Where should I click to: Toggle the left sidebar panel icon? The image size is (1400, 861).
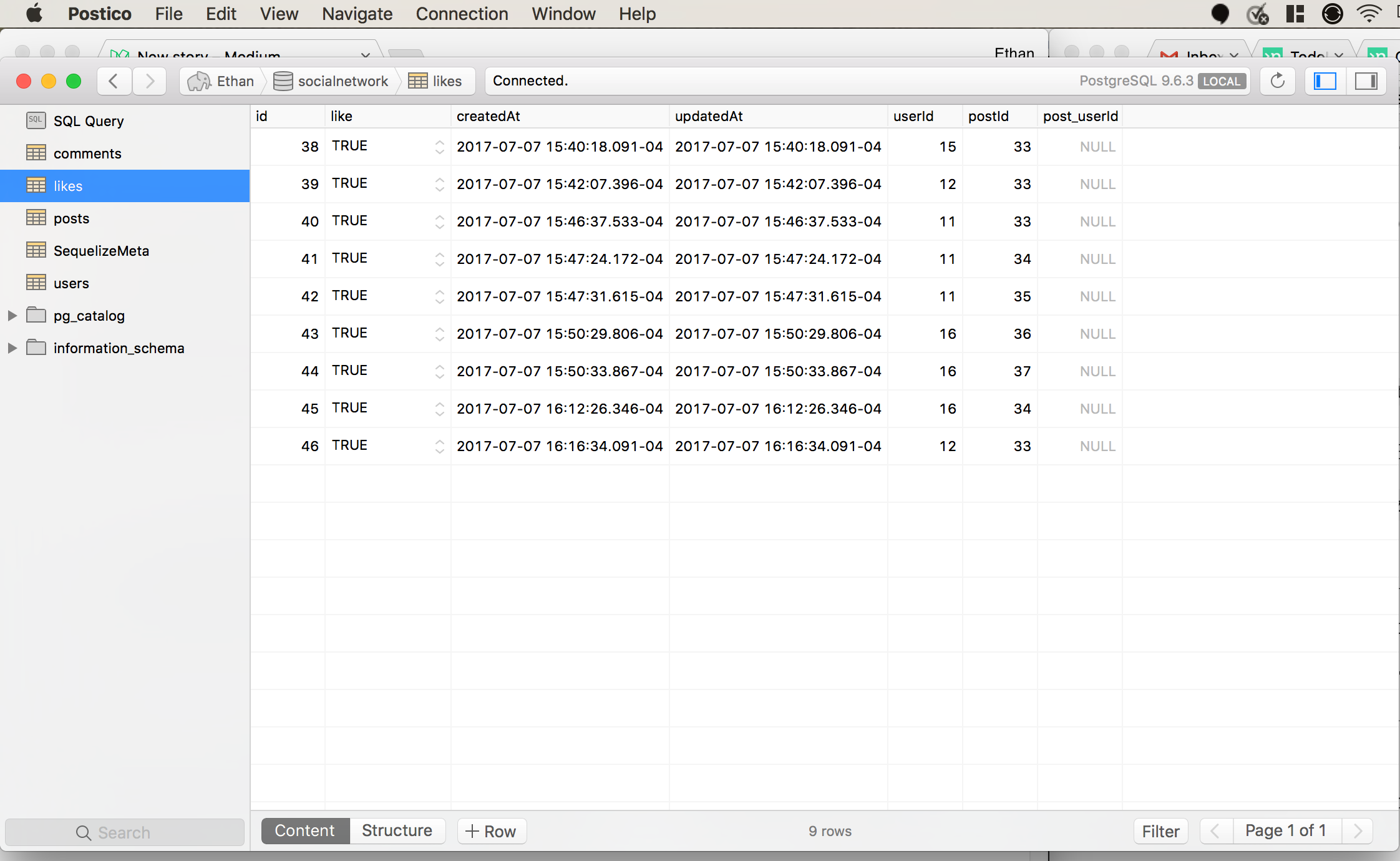pyautogui.click(x=1325, y=81)
